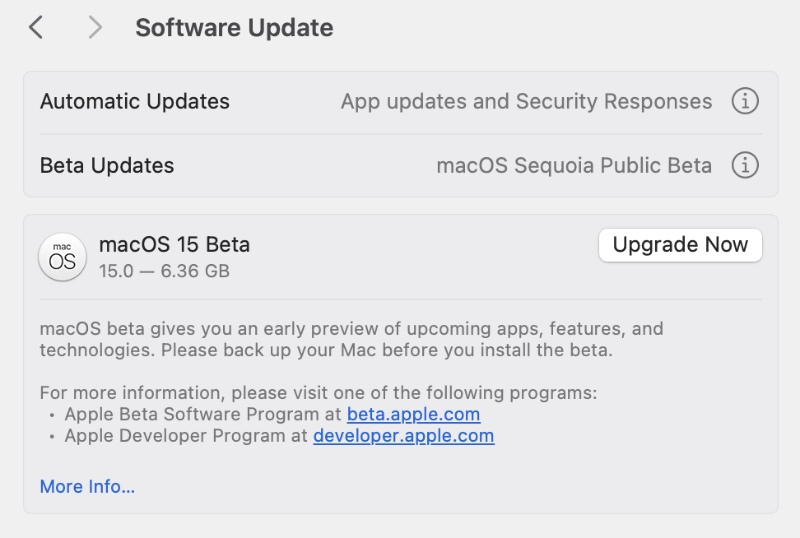Viewport: 800px width, 538px height.
Task: Open Beta Updates info icon
Action: pyautogui.click(x=745, y=165)
